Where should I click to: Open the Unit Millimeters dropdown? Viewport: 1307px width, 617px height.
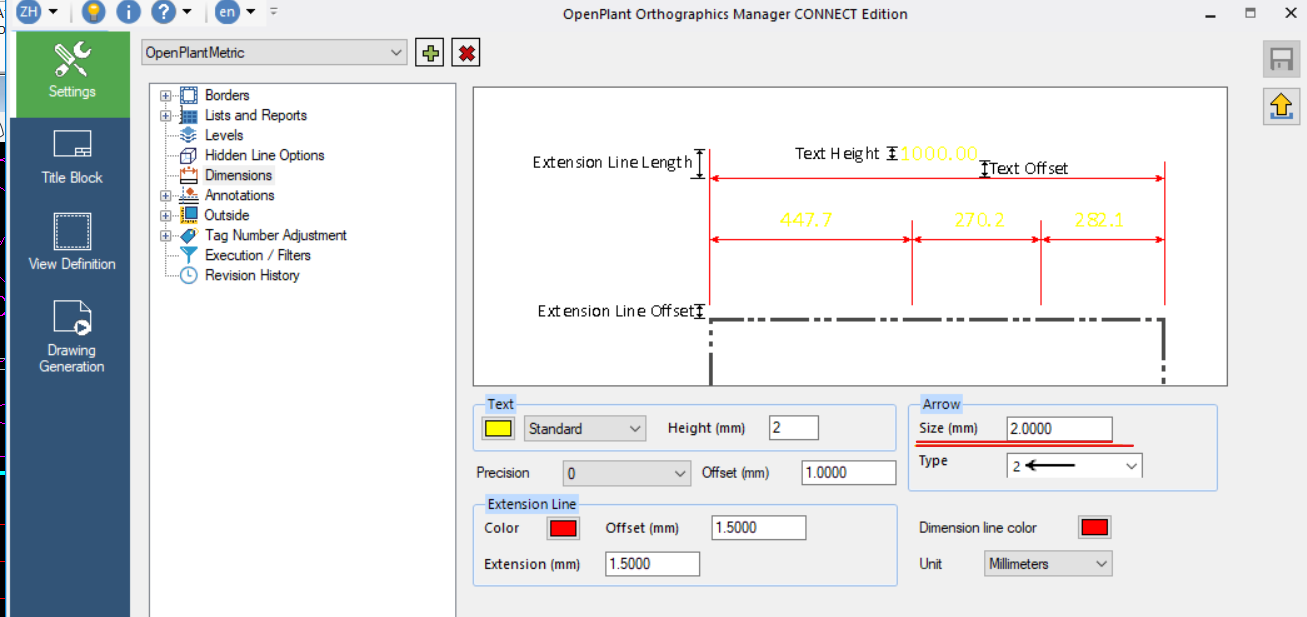1048,564
